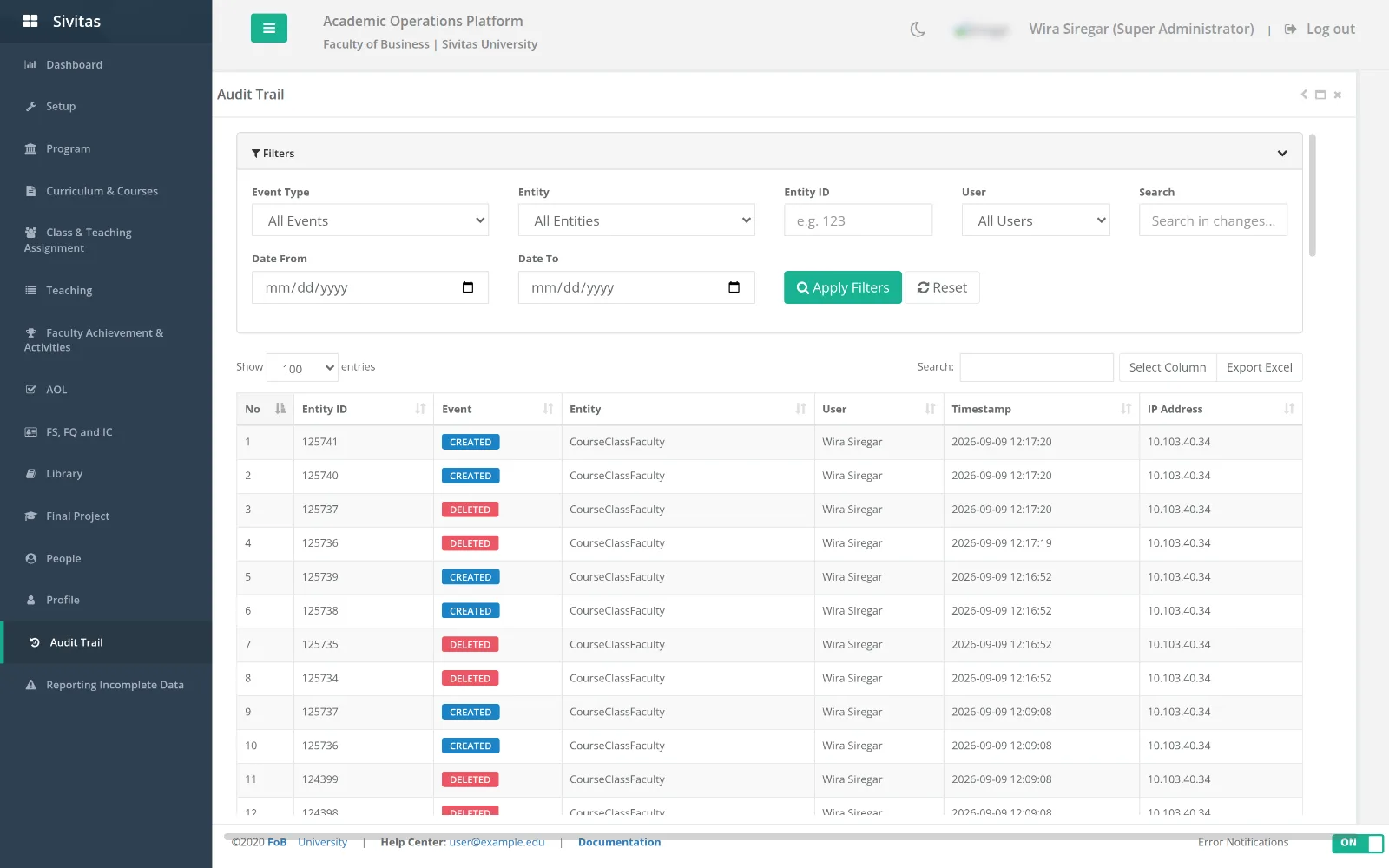The height and width of the screenshot is (868, 1389).
Task: Open the Event Type All Events dropdown
Action: [x=370, y=220]
